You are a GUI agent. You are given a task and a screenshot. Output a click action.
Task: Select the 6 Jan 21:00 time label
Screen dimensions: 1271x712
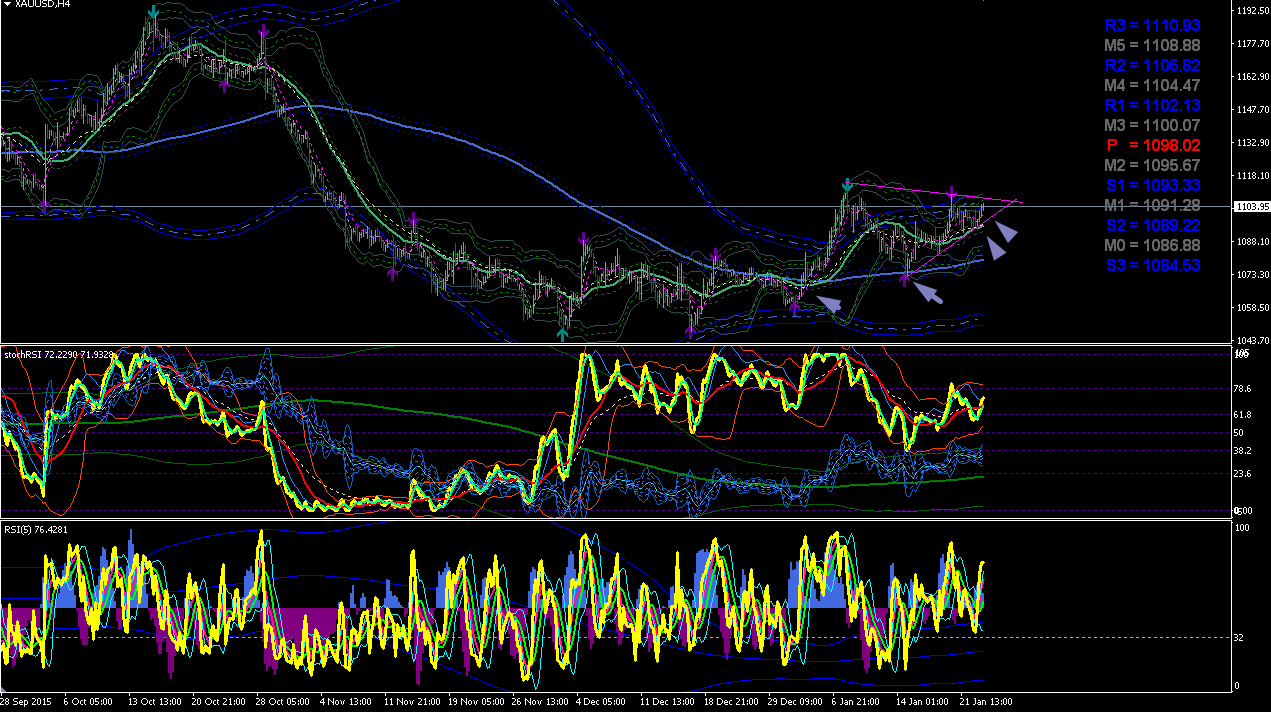coord(857,701)
